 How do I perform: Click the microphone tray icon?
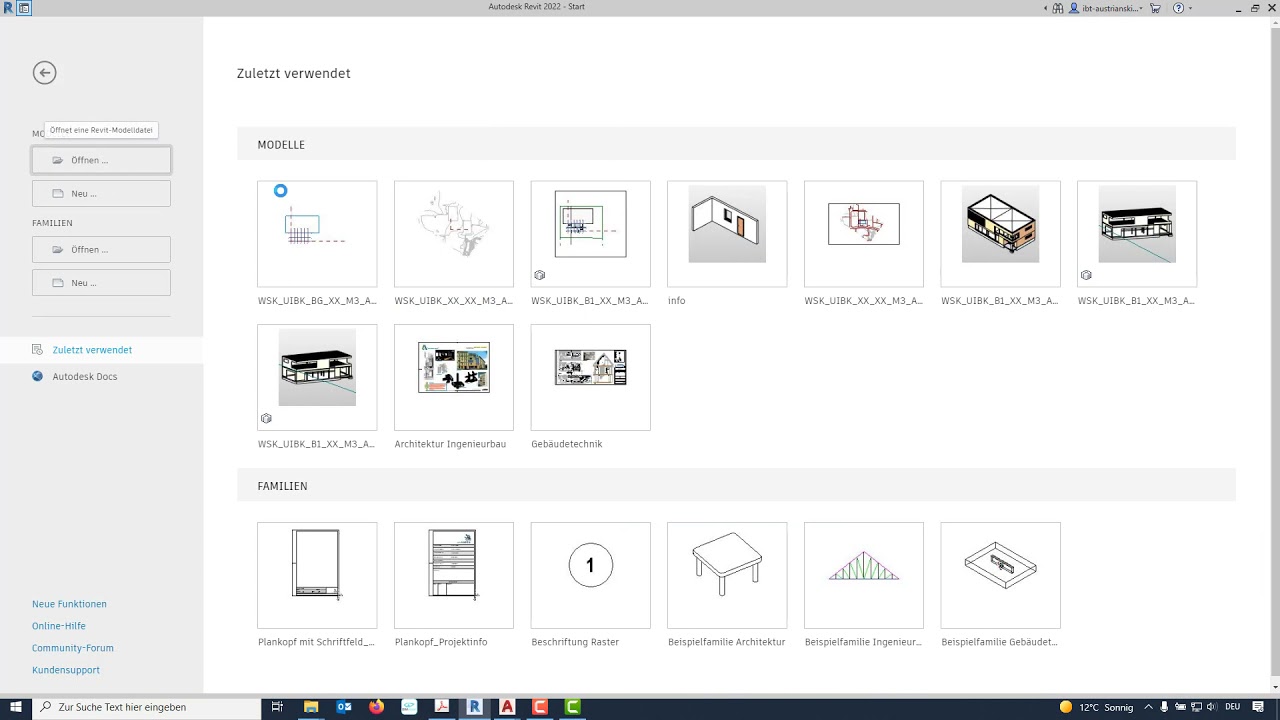point(1163,707)
